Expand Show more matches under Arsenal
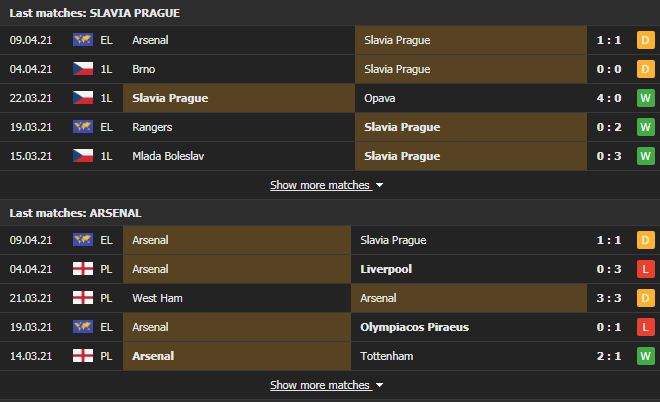660x402 pixels. pyautogui.click(x=320, y=385)
